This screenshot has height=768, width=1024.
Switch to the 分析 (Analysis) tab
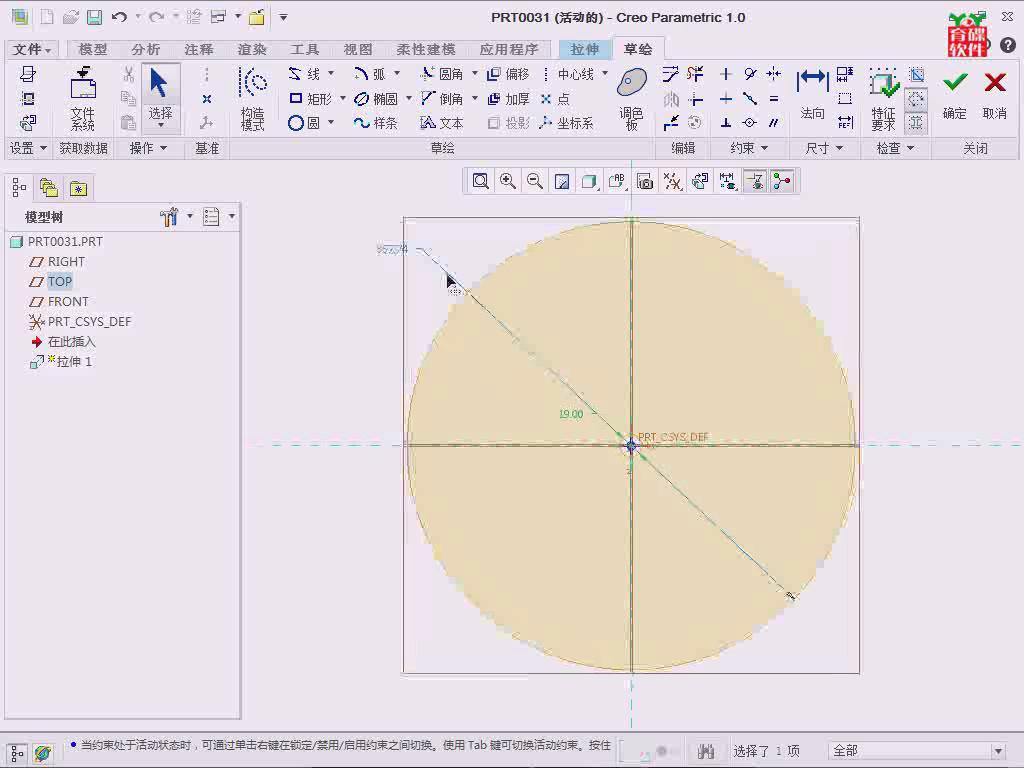pyautogui.click(x=145, y=49)
